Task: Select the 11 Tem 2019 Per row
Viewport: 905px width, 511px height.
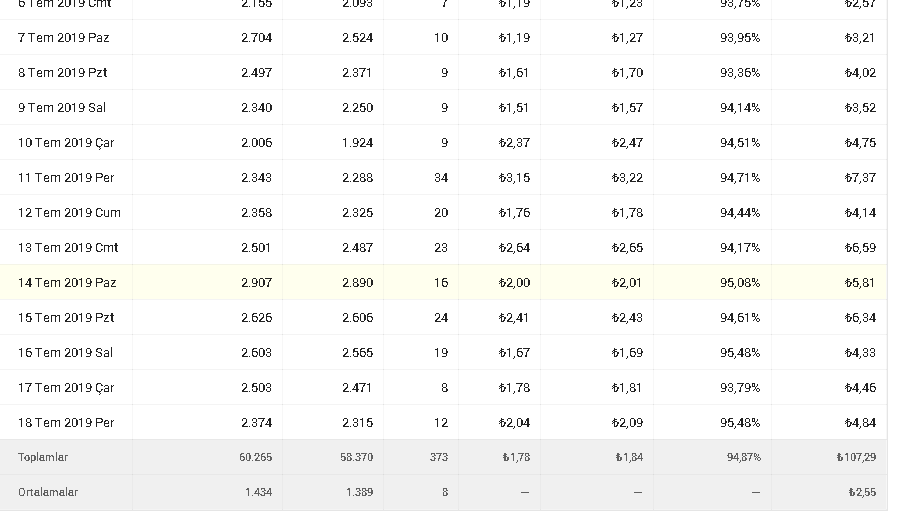Action: pyautogui.click(x=443, y=177)
